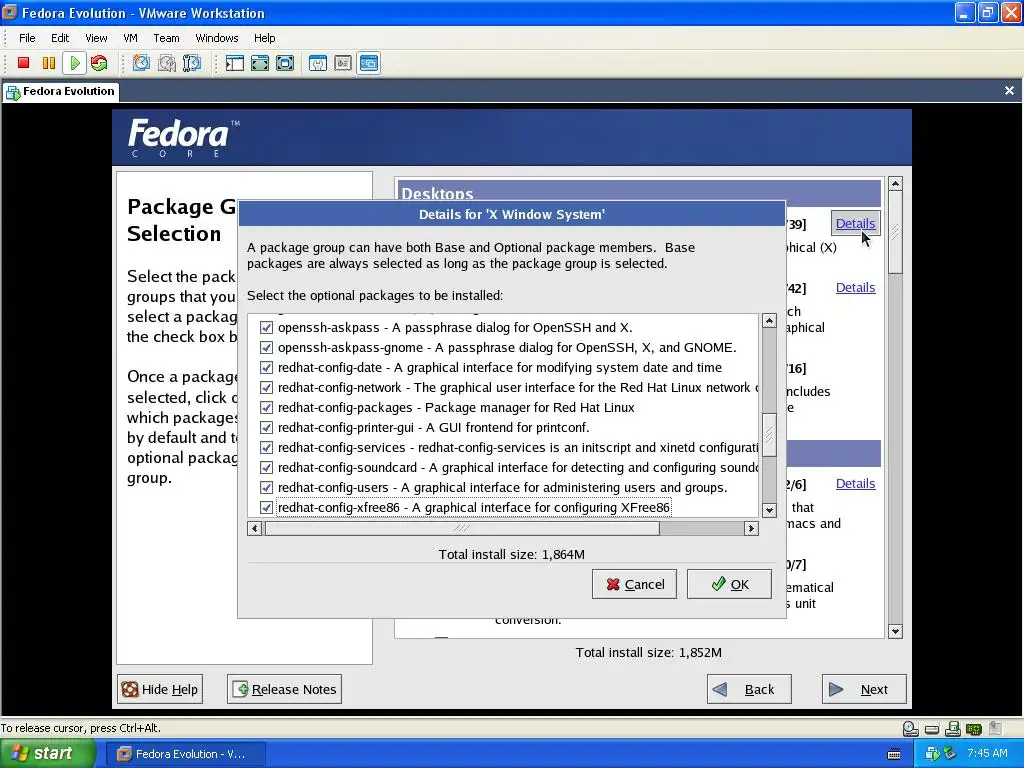Click the package groups panel scrollbar thumb
This screenshot has height=768, width=1024.
(895, 232)
